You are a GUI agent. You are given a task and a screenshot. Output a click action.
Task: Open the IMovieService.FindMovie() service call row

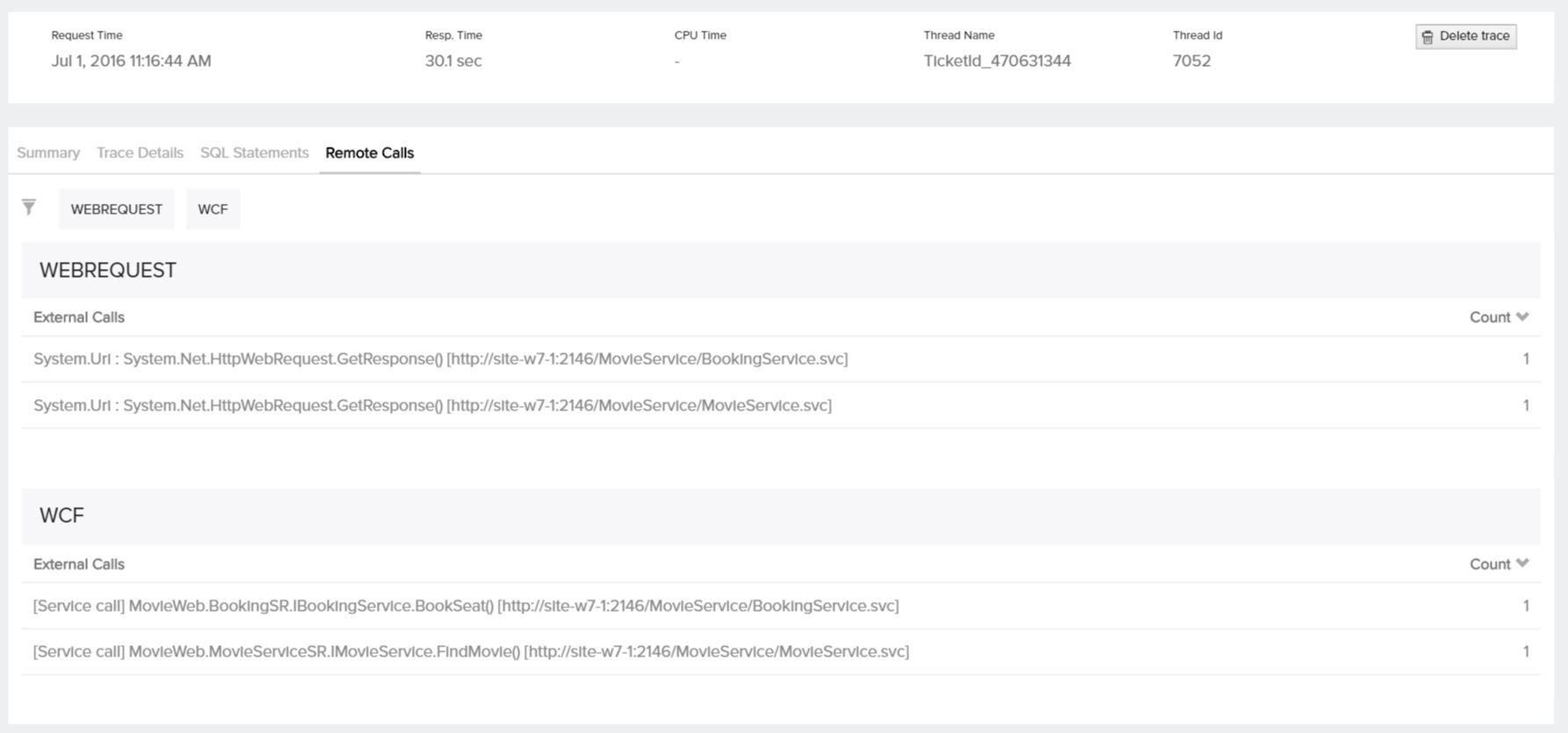471,652
